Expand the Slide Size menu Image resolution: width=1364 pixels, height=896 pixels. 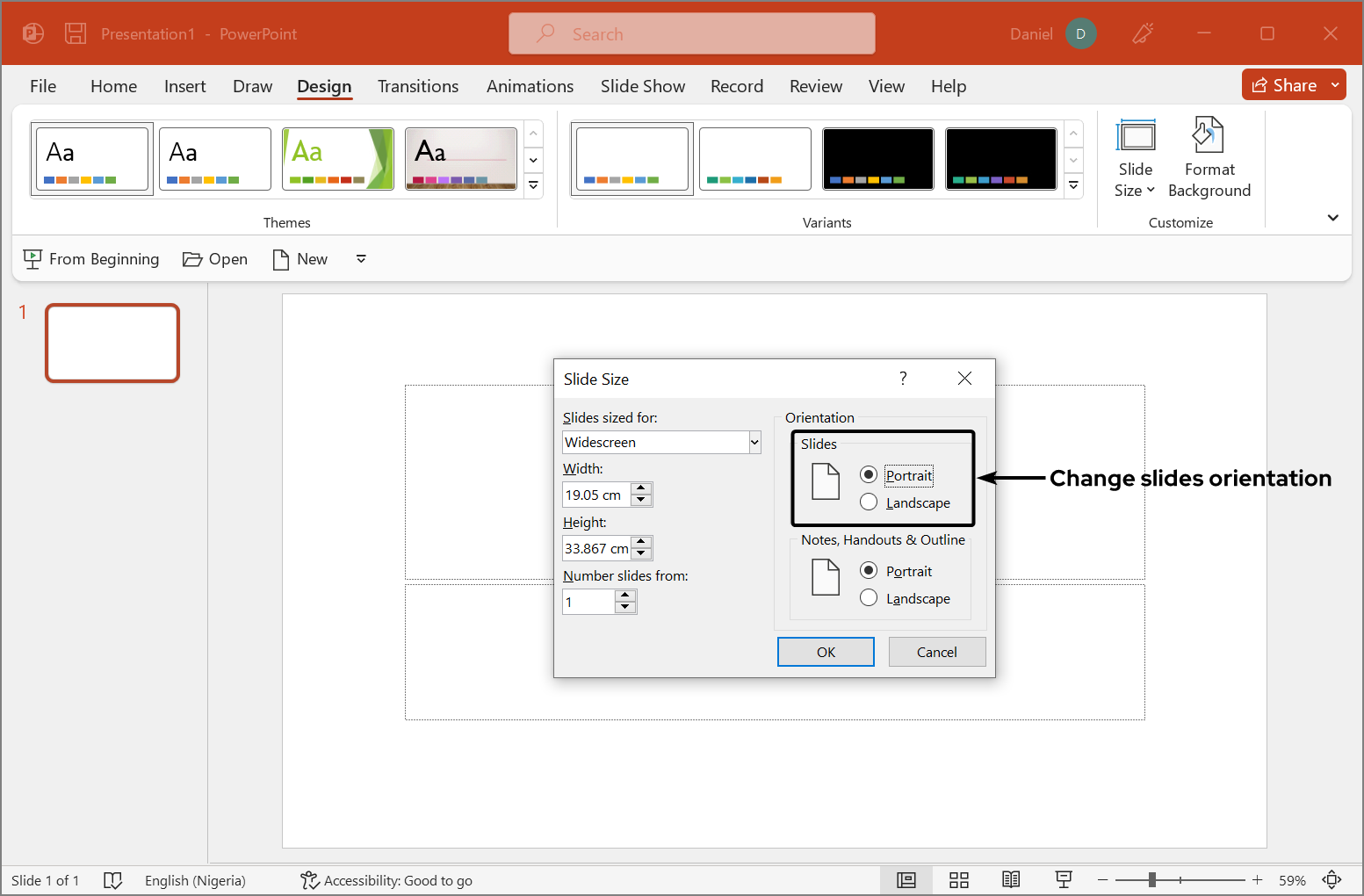coord(1135,160)
